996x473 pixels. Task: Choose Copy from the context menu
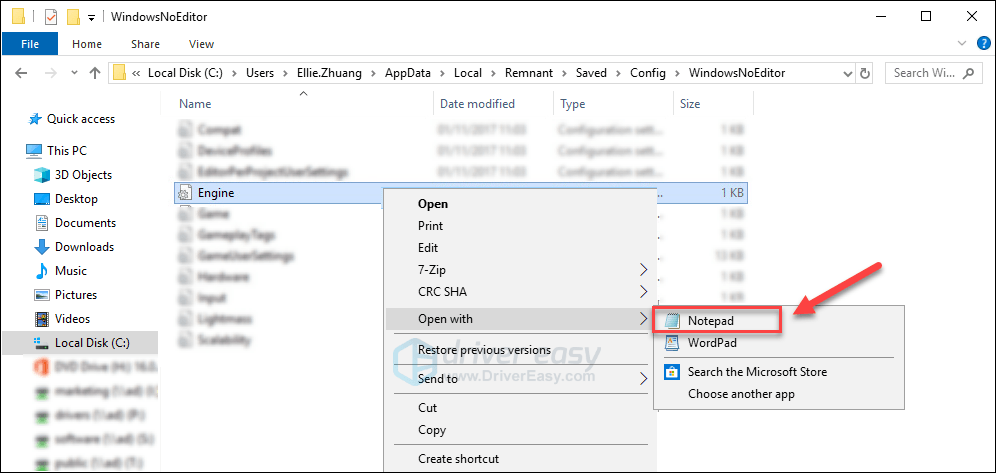coord(432,430)
